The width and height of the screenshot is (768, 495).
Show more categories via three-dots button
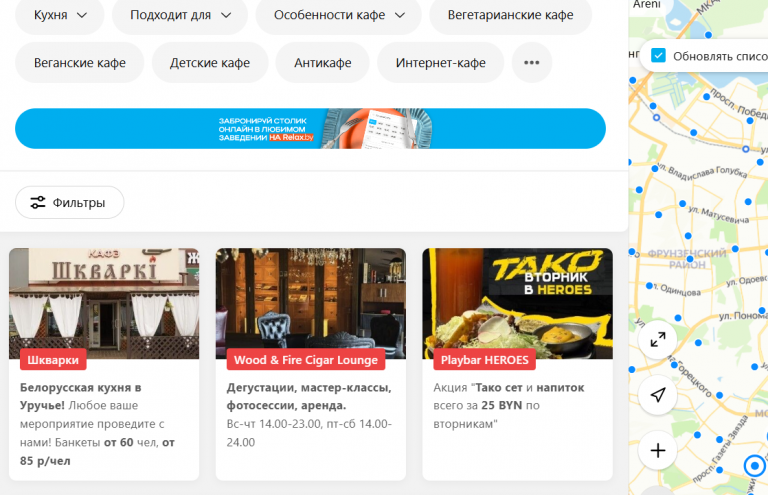pyautogui.click(x=531, y=63)
